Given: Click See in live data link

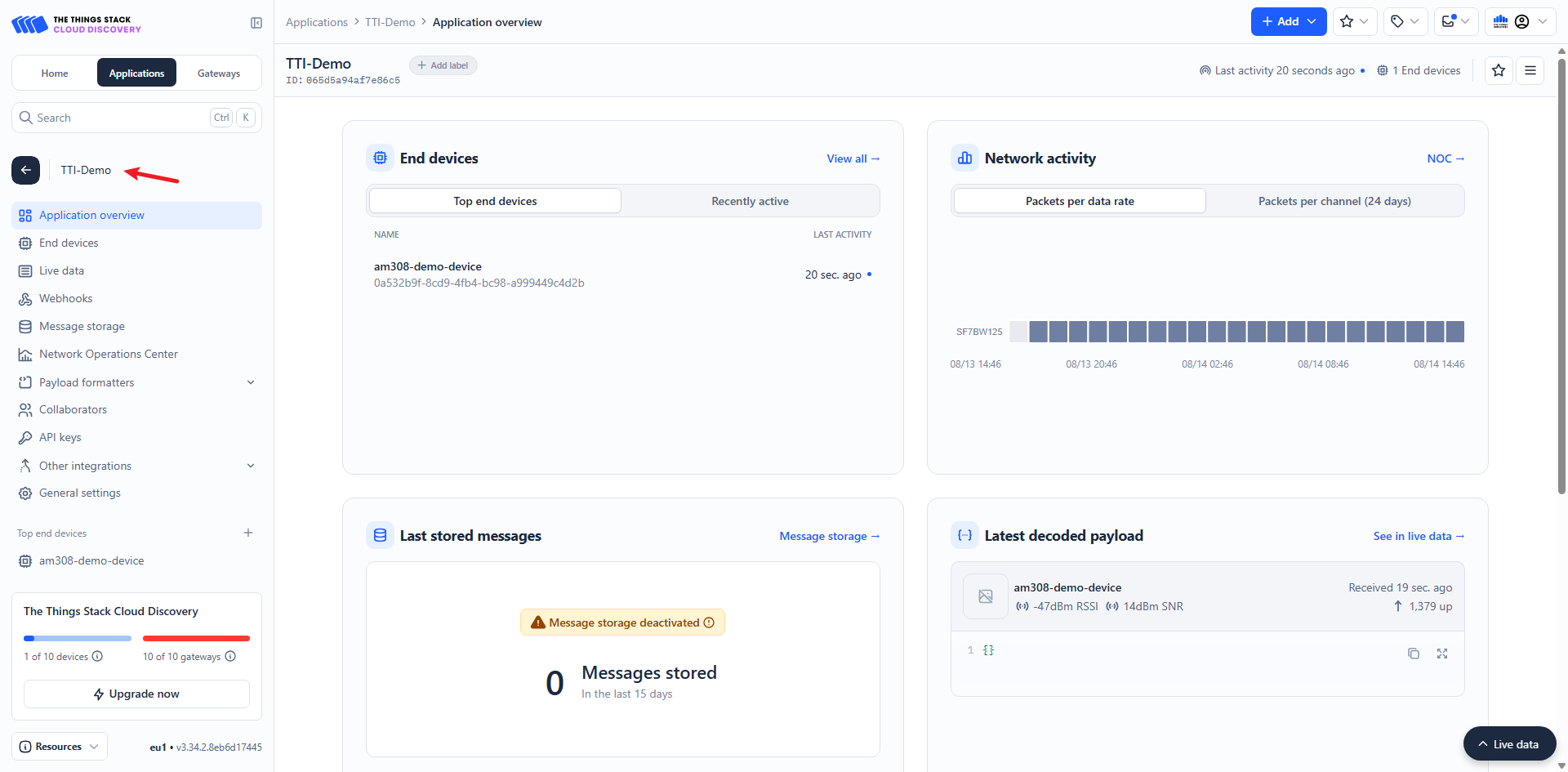Looking at the screenshot, I should point(1419,536).
